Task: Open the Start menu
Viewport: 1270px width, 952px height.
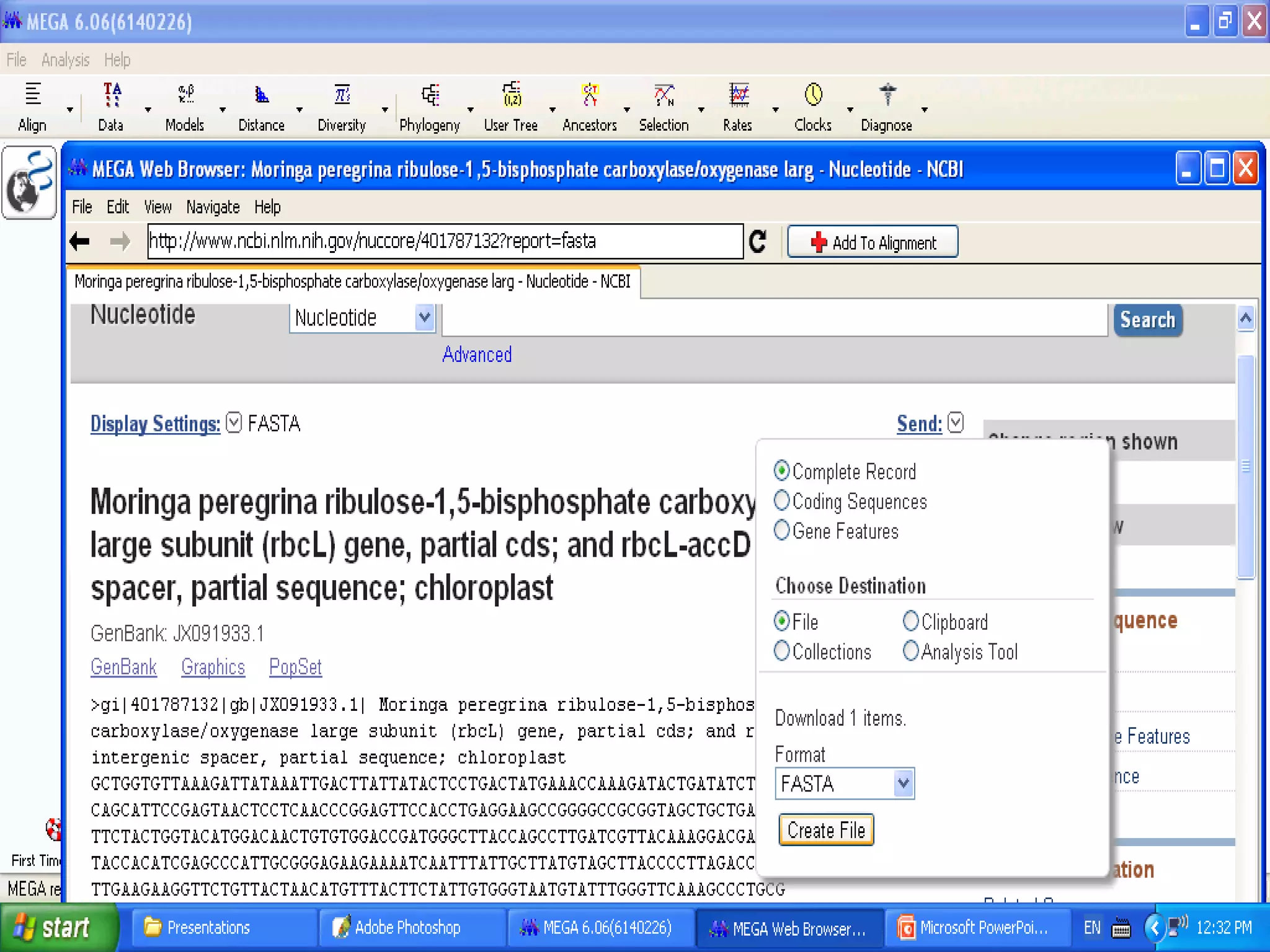Action: tap(59, 928)
